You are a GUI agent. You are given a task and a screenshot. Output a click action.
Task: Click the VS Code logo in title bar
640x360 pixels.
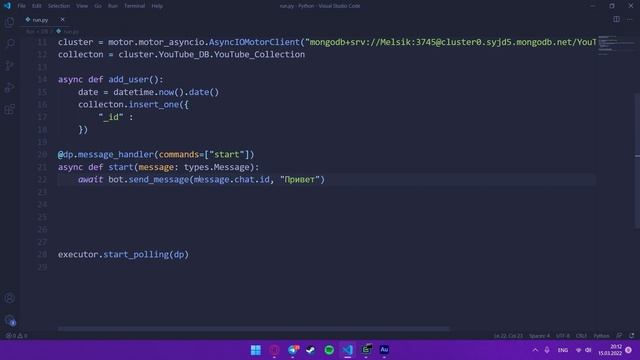[7, 6]
